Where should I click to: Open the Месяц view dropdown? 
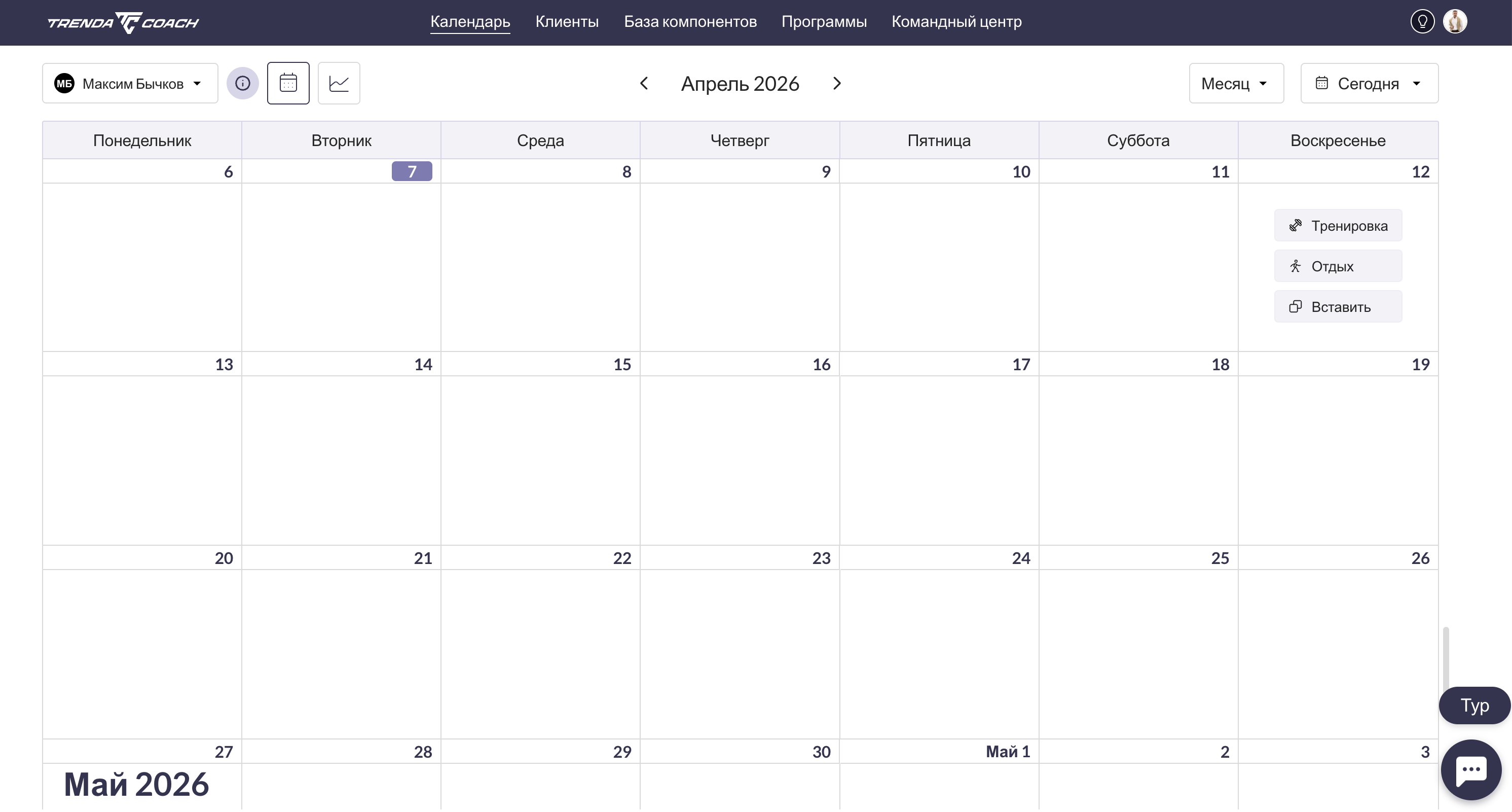coord(1236,83)
